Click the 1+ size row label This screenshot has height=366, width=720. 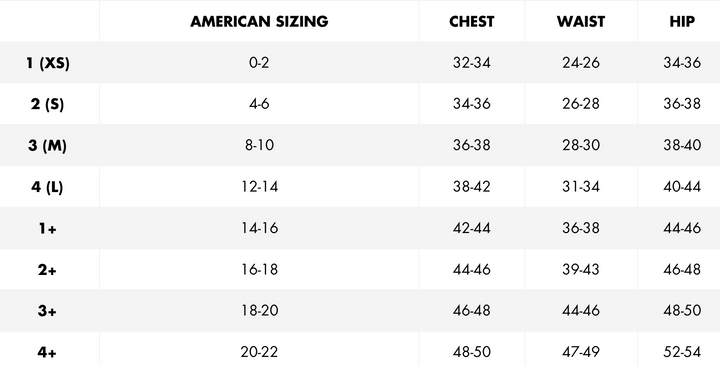coord(47,228)
